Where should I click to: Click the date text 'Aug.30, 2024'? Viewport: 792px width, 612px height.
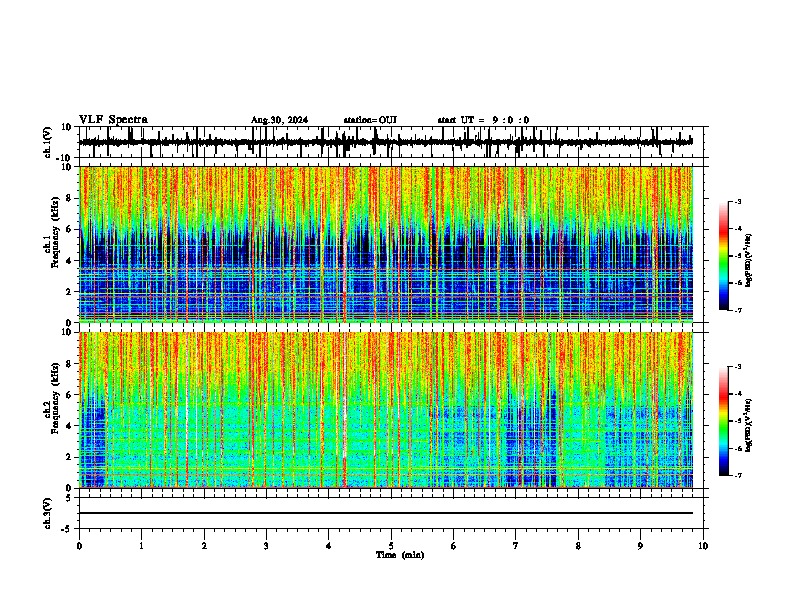(x=279, y=120)
